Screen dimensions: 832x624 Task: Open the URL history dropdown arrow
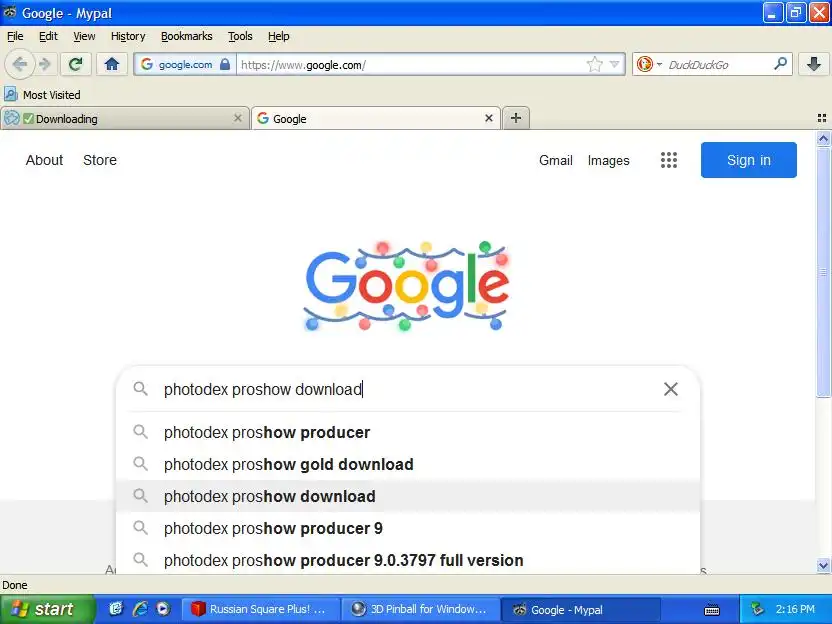pos(614,65)
